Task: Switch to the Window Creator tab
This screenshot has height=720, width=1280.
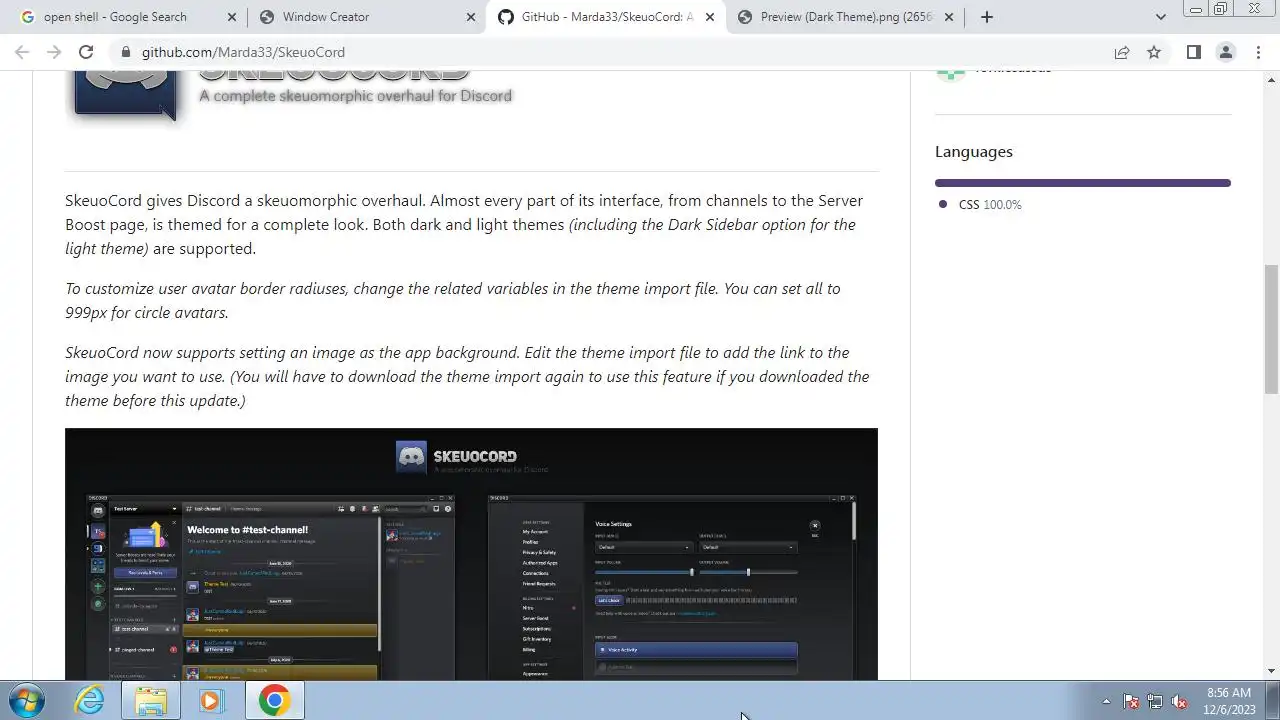Action: point(366,17)
